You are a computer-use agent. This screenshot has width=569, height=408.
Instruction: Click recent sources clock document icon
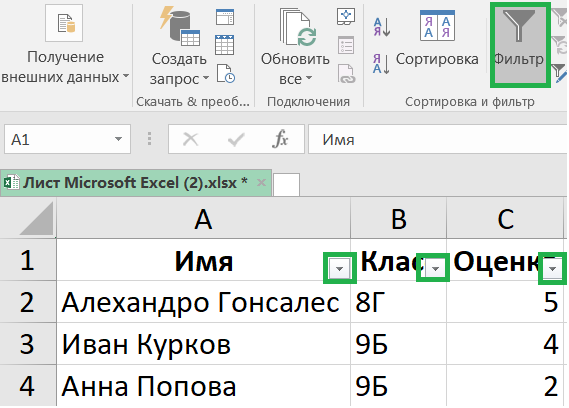click(226, 74)
